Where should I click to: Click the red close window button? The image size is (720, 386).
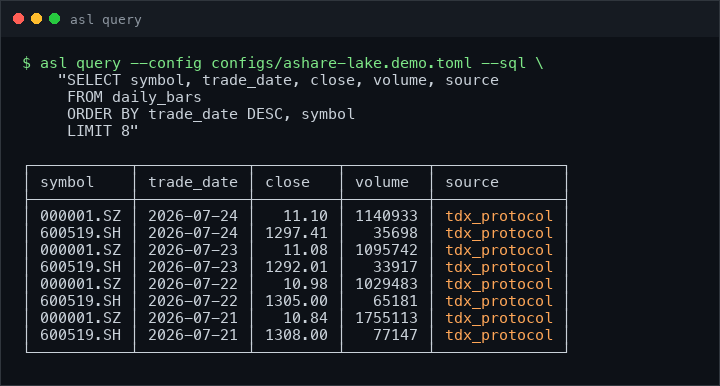[18, 19]
